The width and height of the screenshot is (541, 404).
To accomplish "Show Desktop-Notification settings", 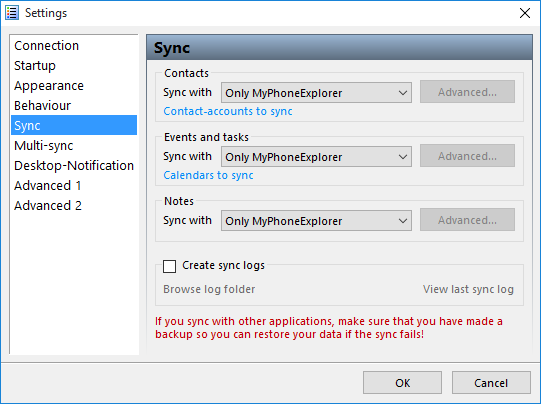I will [x=74, y=165].
